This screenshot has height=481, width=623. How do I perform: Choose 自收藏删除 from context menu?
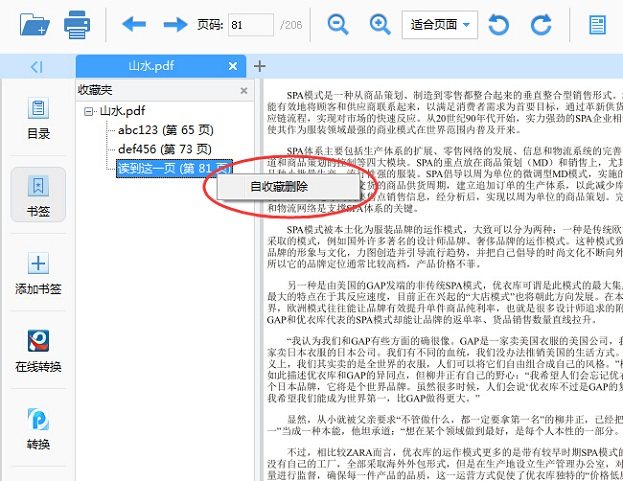pyautogui.click(x=288, y=187)
